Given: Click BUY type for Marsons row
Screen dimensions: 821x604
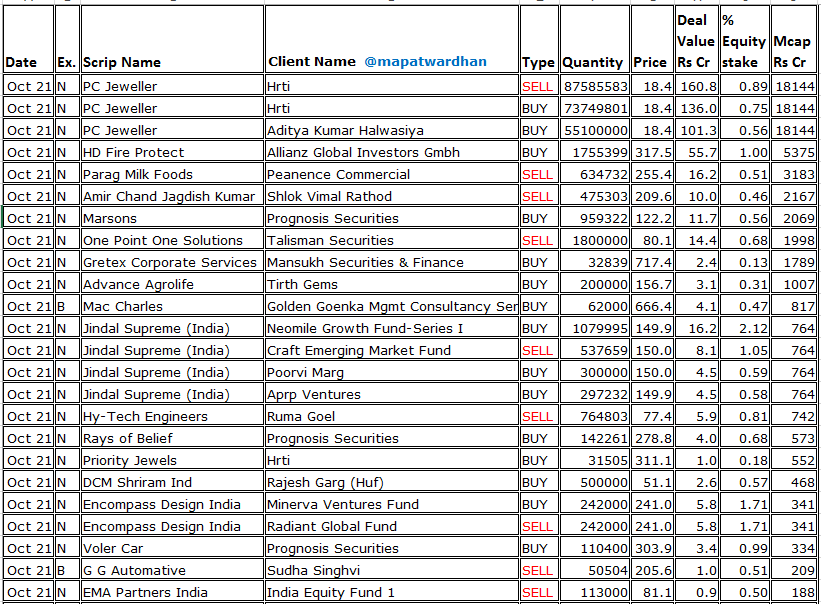Looking at the screenshot, I should click(x=539, y=218).
